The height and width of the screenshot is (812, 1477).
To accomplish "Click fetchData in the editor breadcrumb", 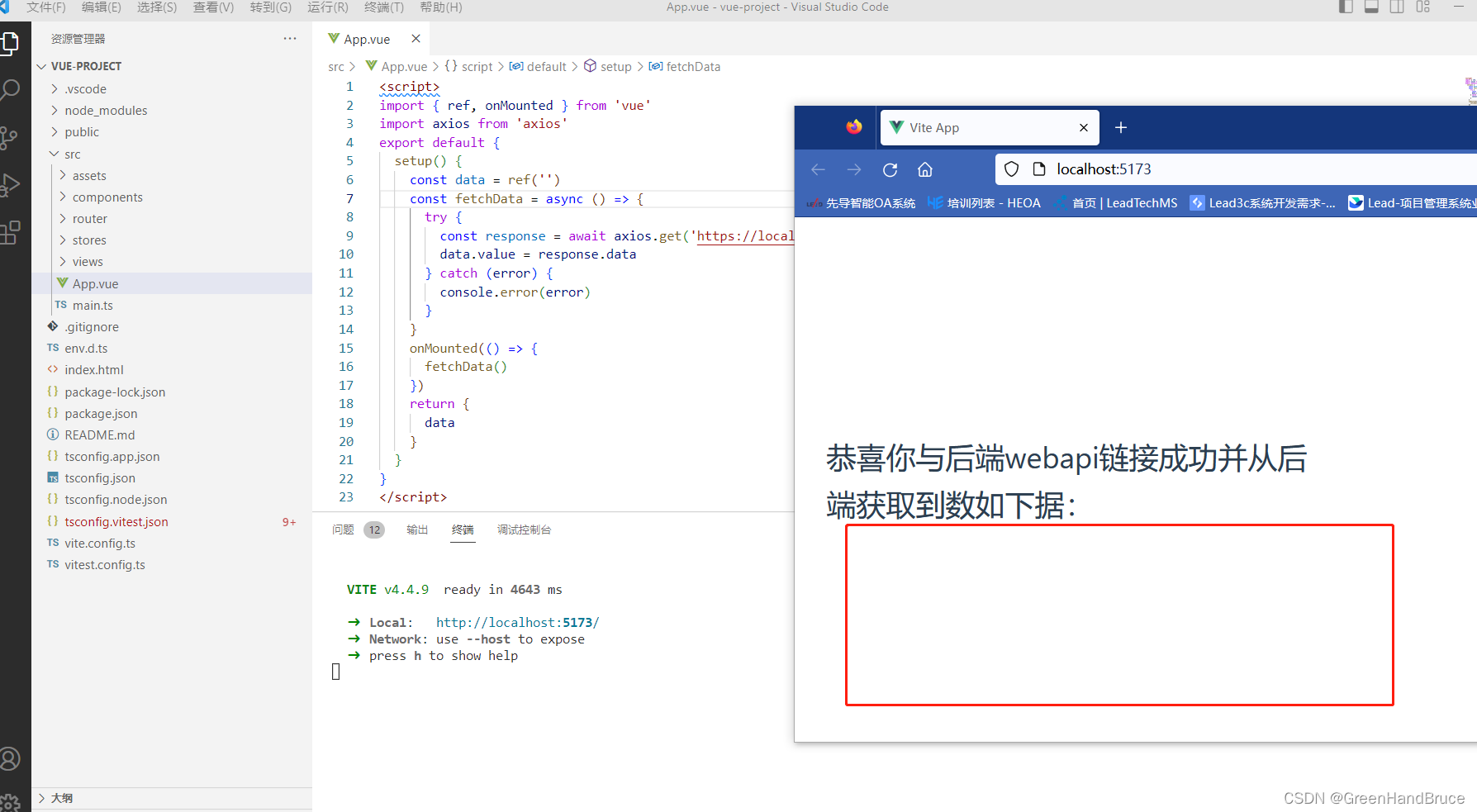I will [x=693, y=67].
